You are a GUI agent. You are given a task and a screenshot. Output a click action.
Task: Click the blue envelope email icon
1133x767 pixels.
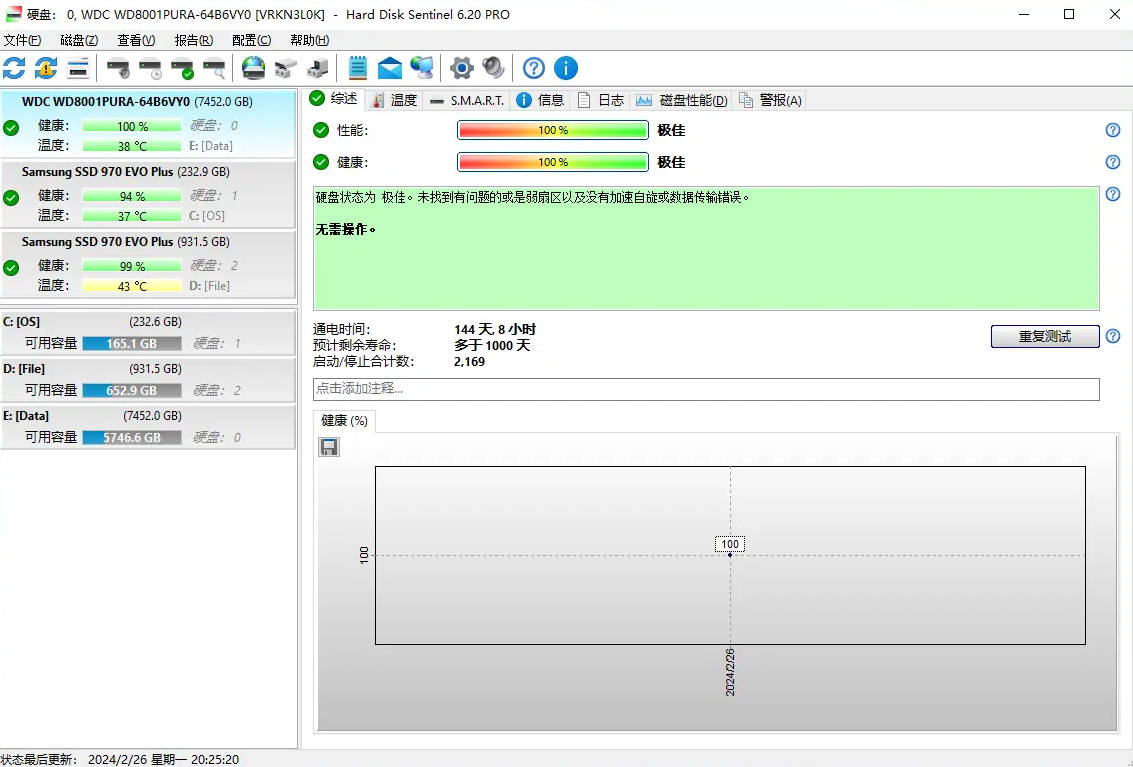[389, 69]
